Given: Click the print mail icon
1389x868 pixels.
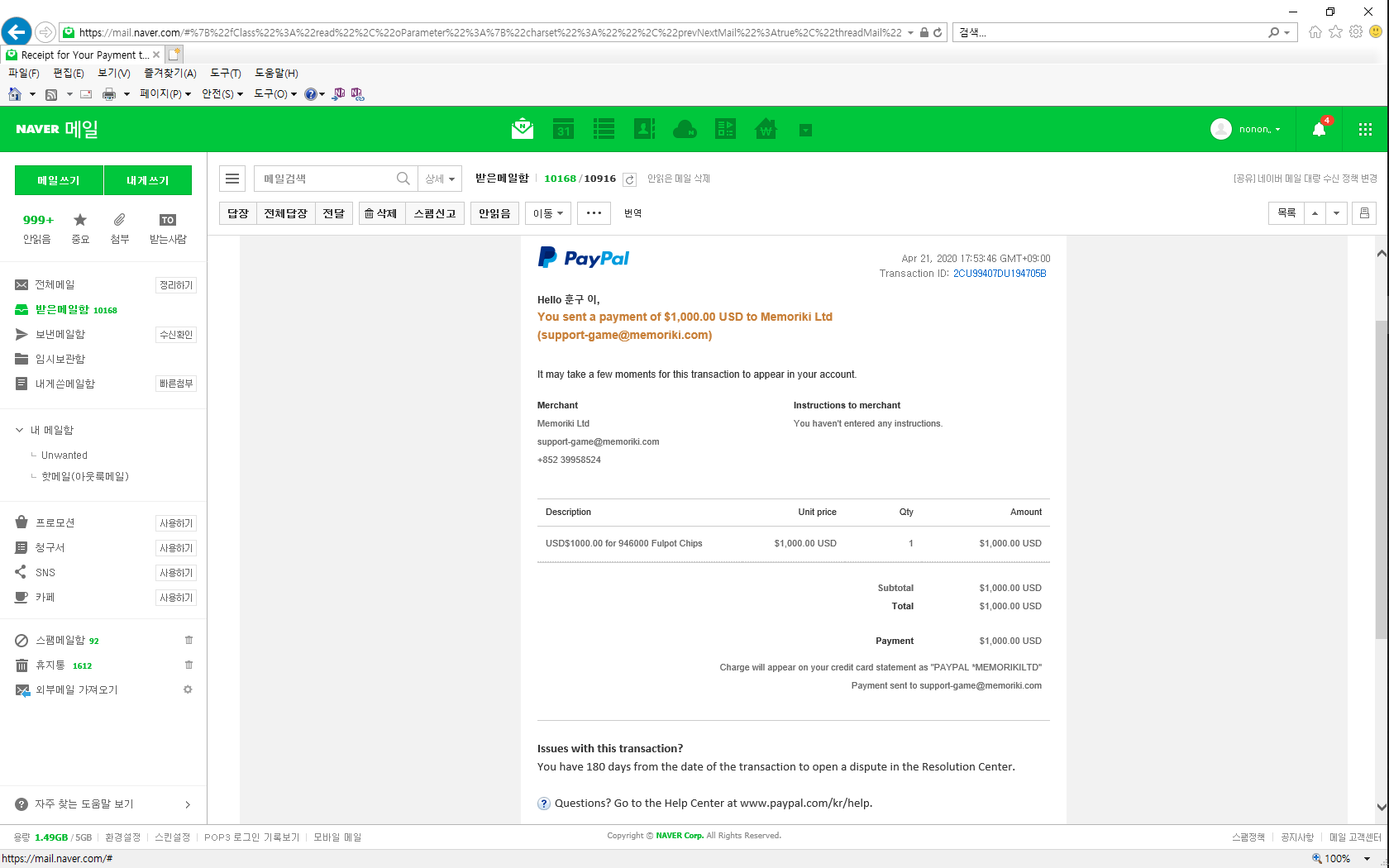Looking at the screenshot, I should coord(1364,213).
